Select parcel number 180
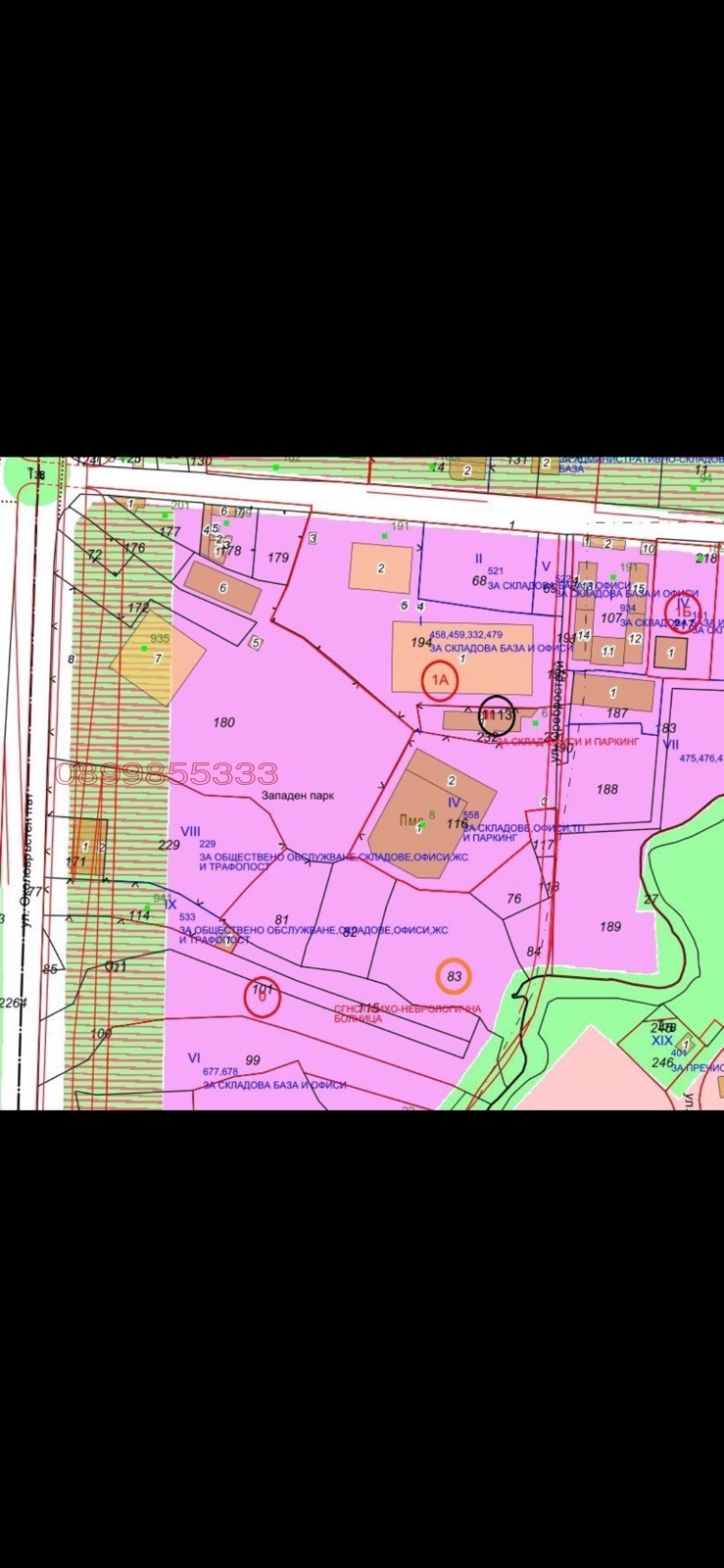This screenshot has height=1568, width=724. (223, 722)
